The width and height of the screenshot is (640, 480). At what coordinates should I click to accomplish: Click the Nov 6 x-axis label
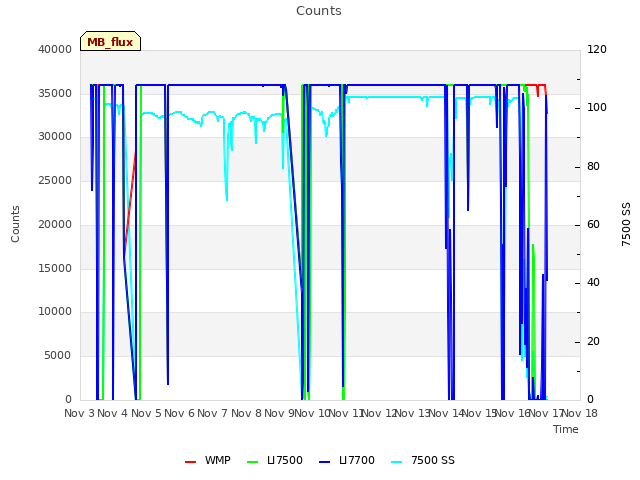coord(180,413)
